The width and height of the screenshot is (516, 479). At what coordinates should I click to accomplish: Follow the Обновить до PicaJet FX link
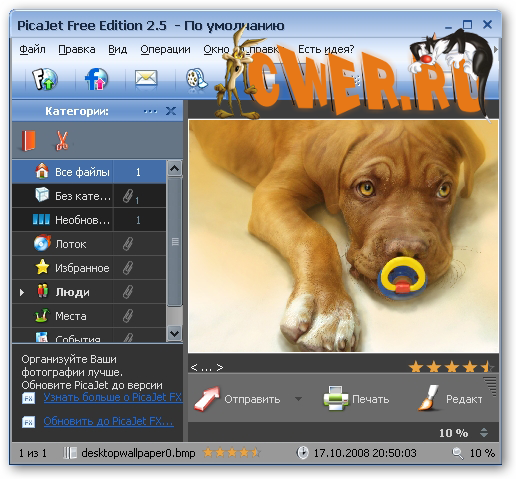point(108,421)
